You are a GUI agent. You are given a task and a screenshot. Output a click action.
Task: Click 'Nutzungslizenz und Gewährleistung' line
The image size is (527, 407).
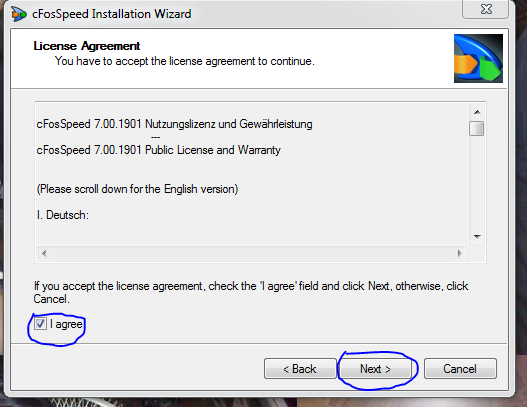(x=174, y=124)
